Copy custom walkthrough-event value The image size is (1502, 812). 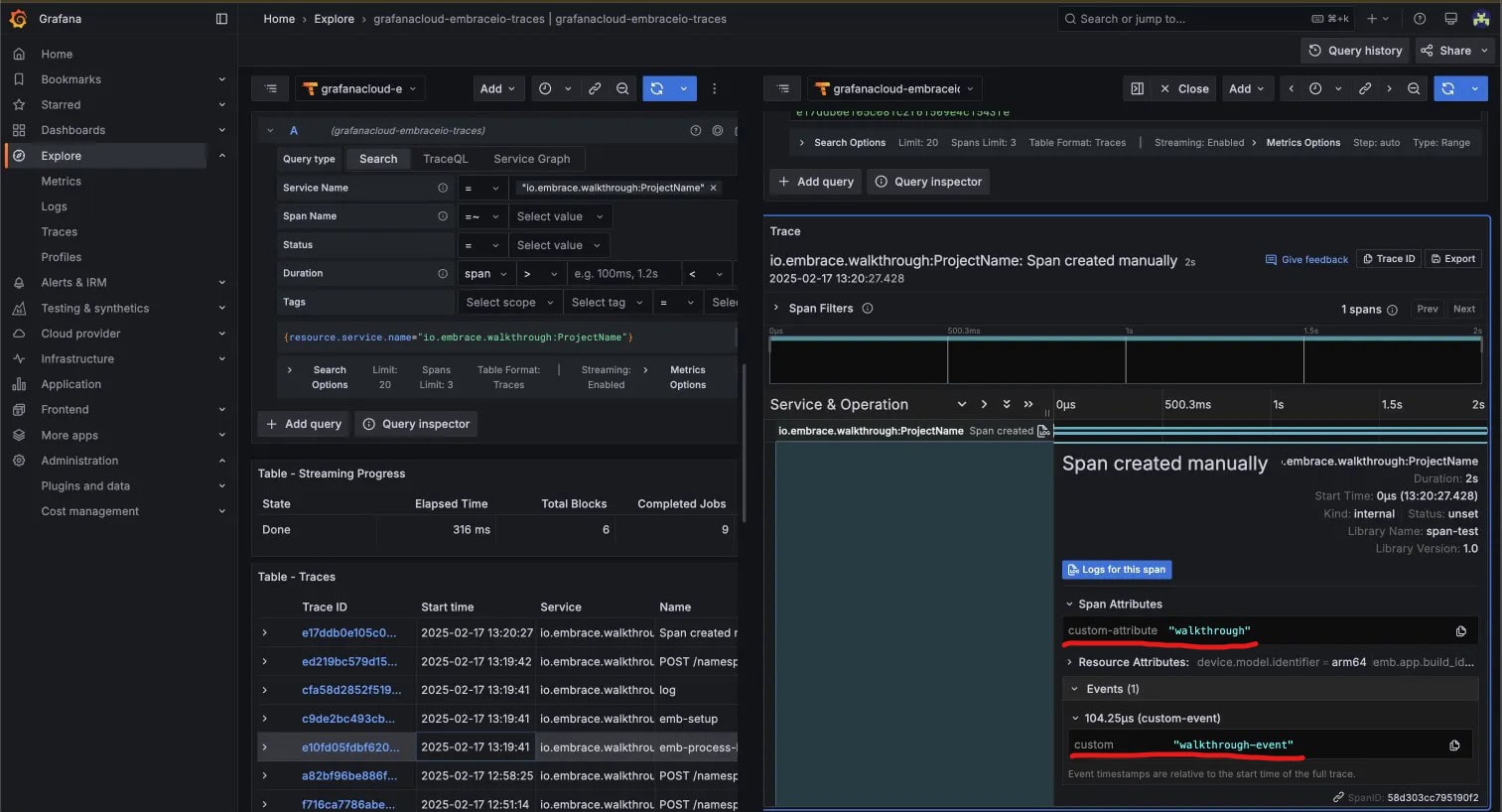click(1454, 745)
